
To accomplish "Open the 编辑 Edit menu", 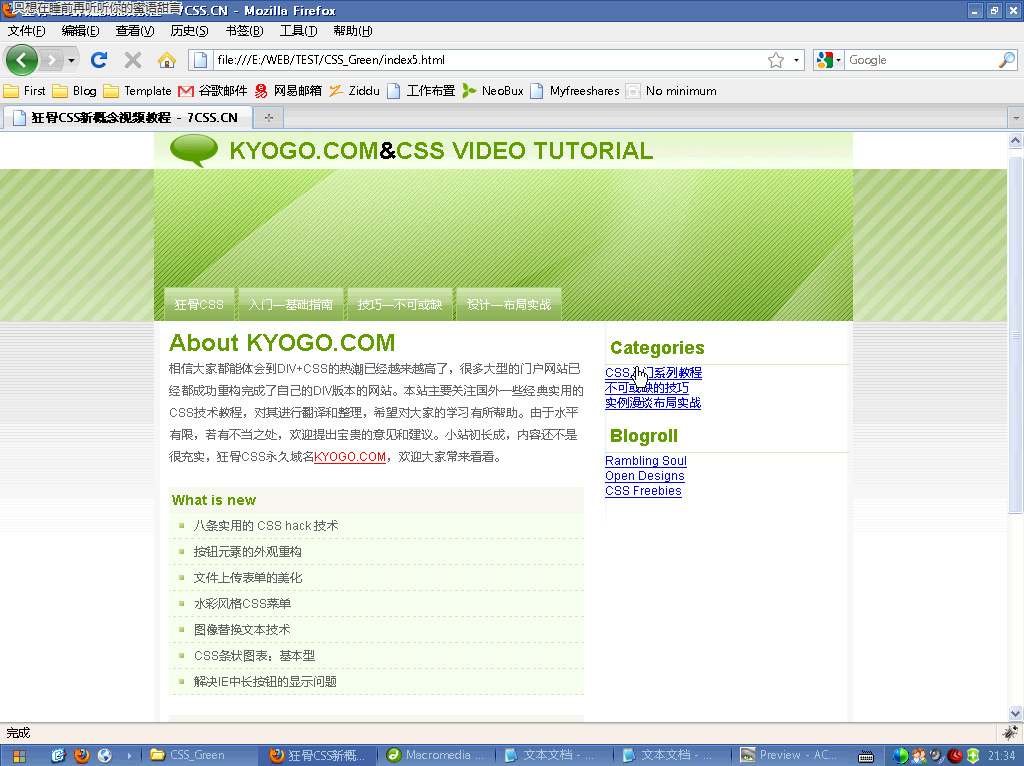I will pyautogui.click(x=80, y=31).
